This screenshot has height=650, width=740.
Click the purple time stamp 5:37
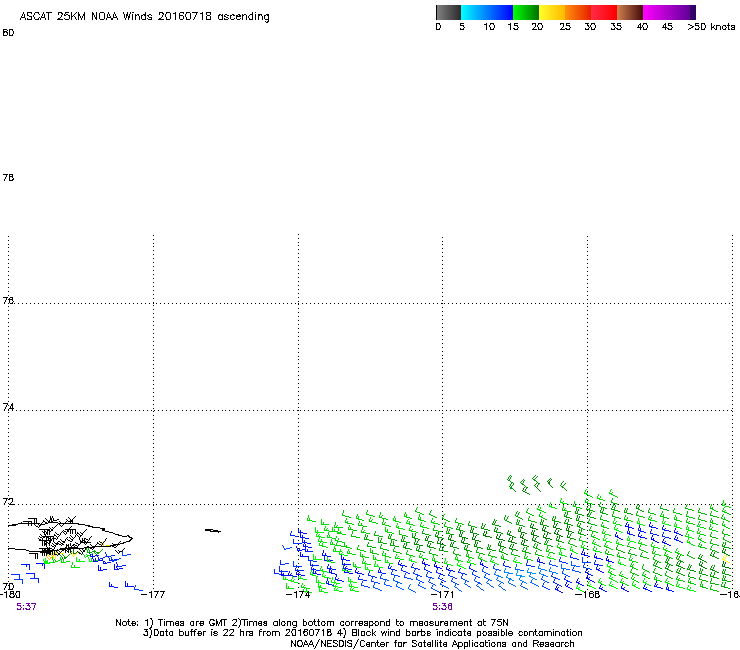coord(26,607)
